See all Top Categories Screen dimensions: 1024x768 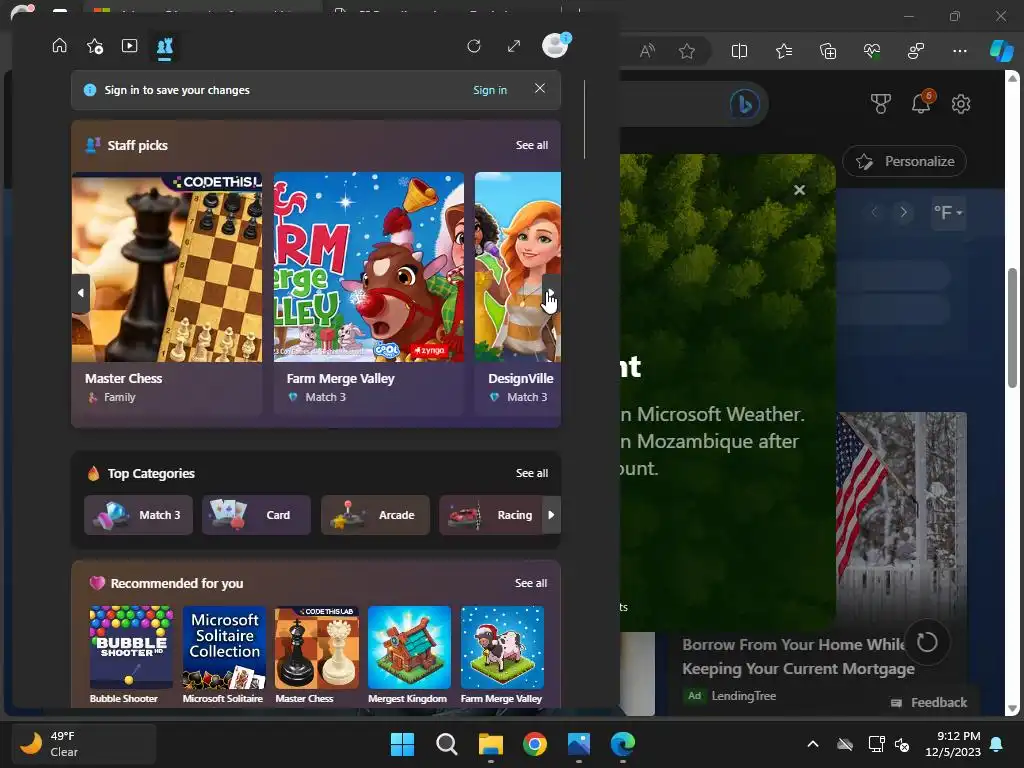532,473
